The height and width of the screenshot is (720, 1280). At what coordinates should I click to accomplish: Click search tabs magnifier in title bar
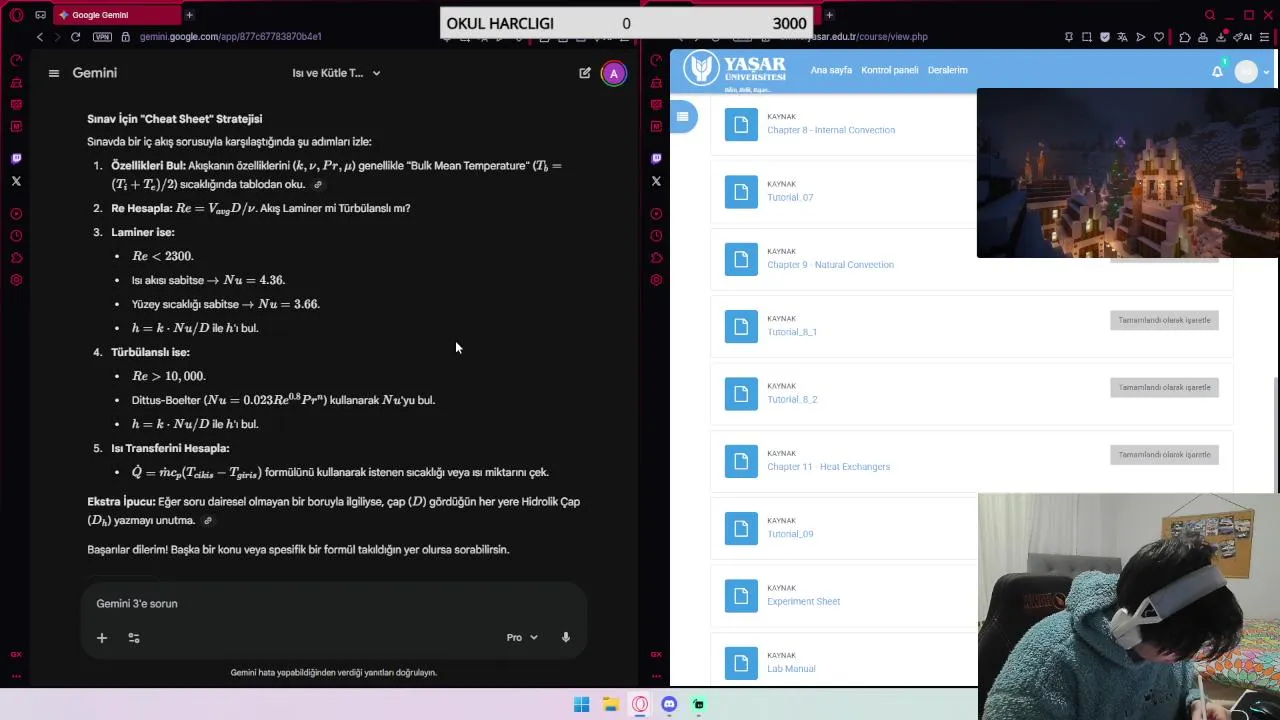(1210, 15)
